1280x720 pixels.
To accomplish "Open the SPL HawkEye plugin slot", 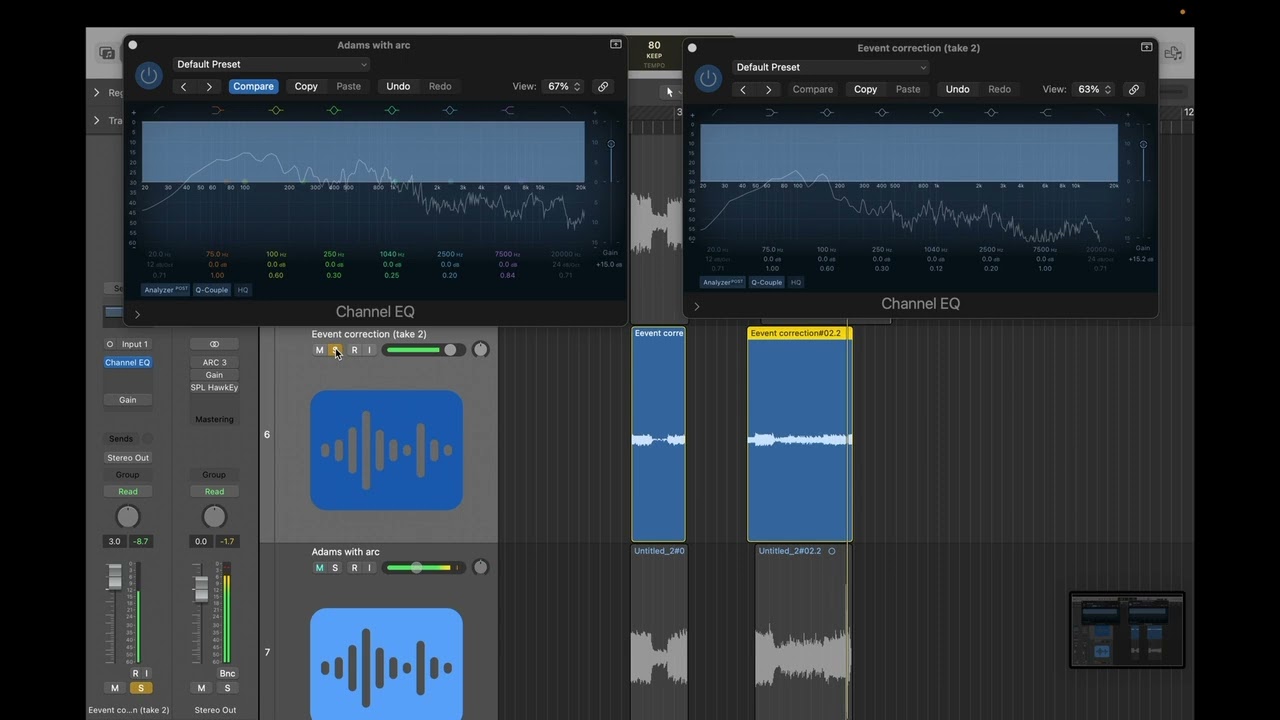I will click(214, 387).
